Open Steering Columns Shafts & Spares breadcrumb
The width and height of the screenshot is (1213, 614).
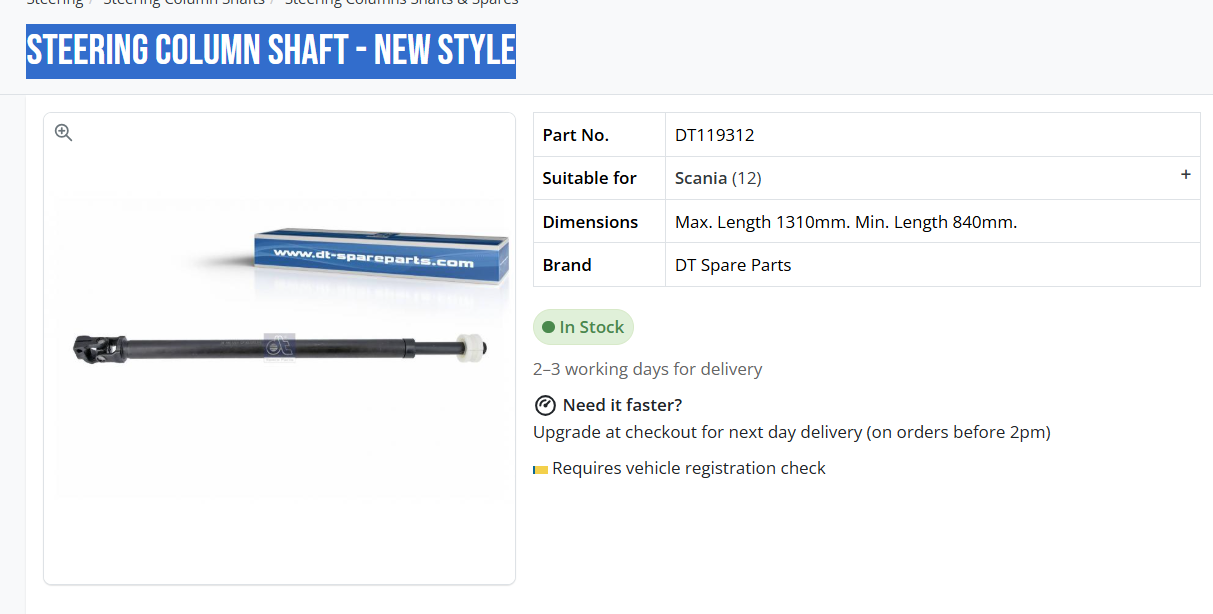click(401, 2)
